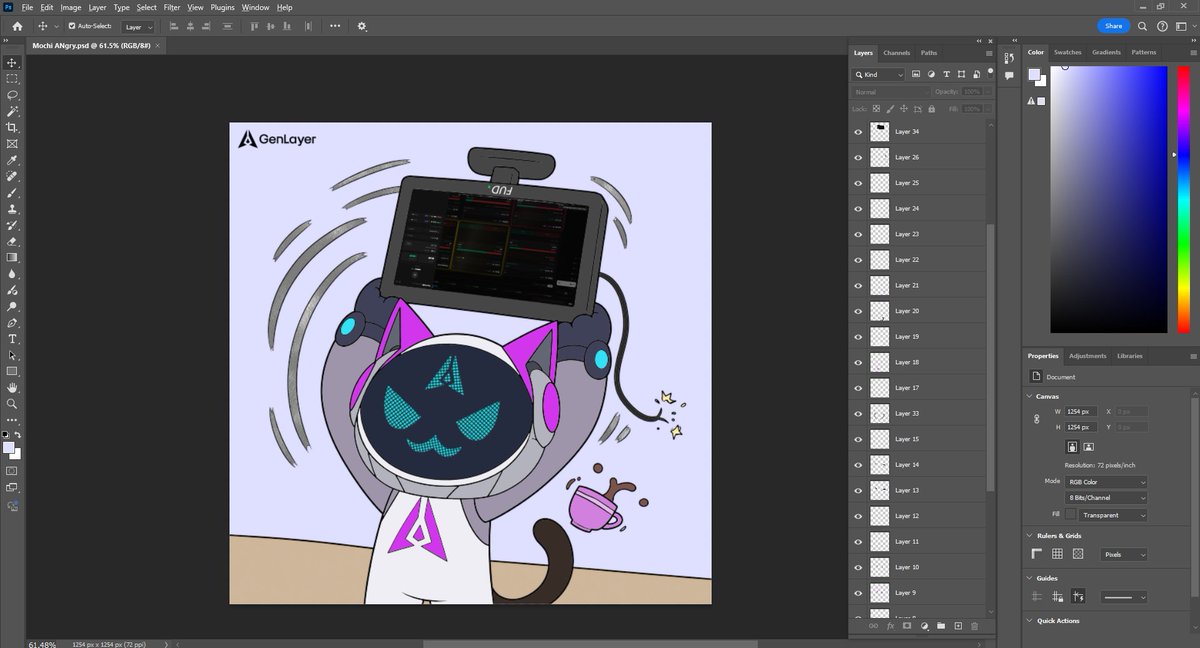
Task: Select the Pen tool
Action: pos(12,323)
